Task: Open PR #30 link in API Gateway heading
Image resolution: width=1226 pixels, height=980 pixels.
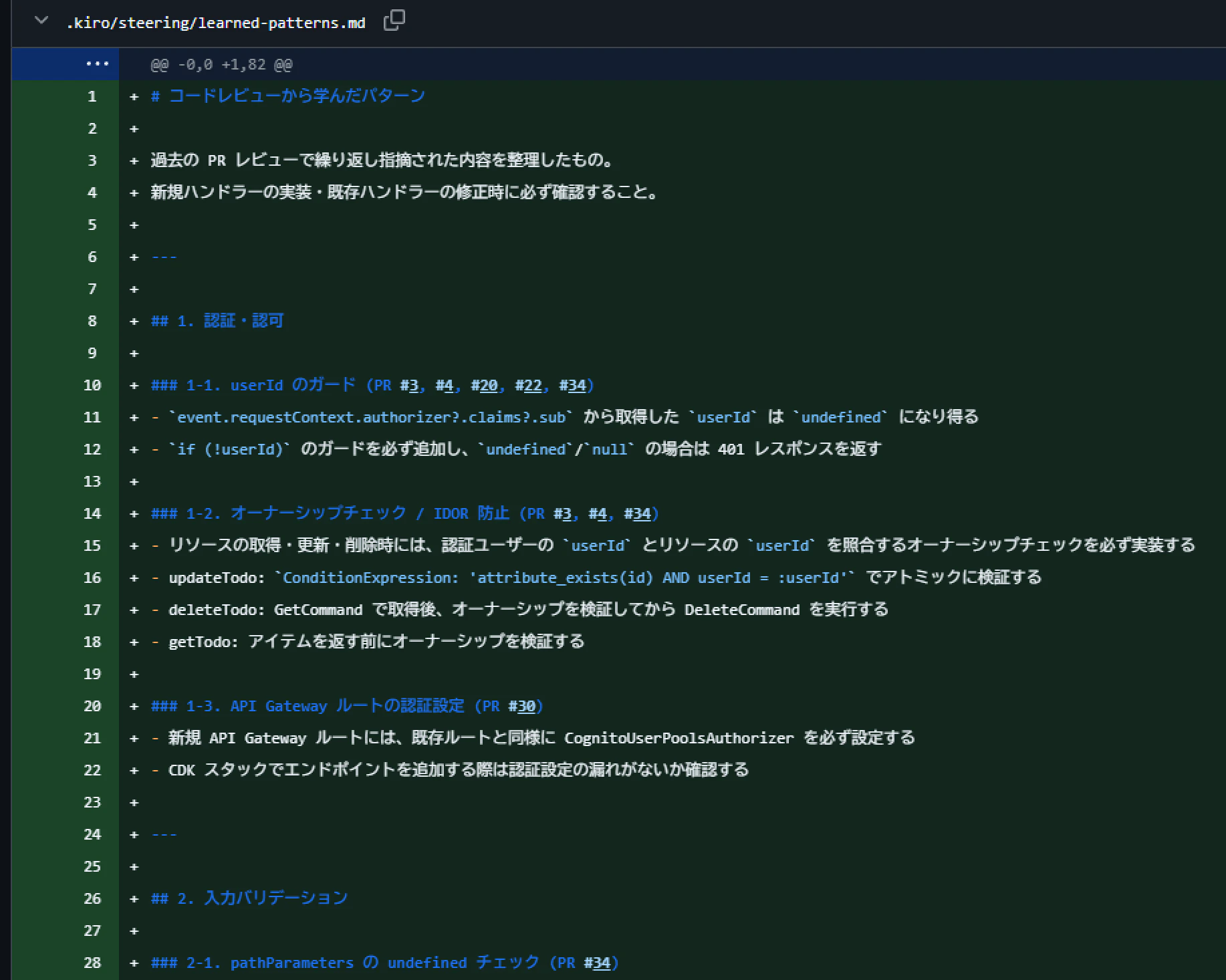Action: (x=522, y=707)
